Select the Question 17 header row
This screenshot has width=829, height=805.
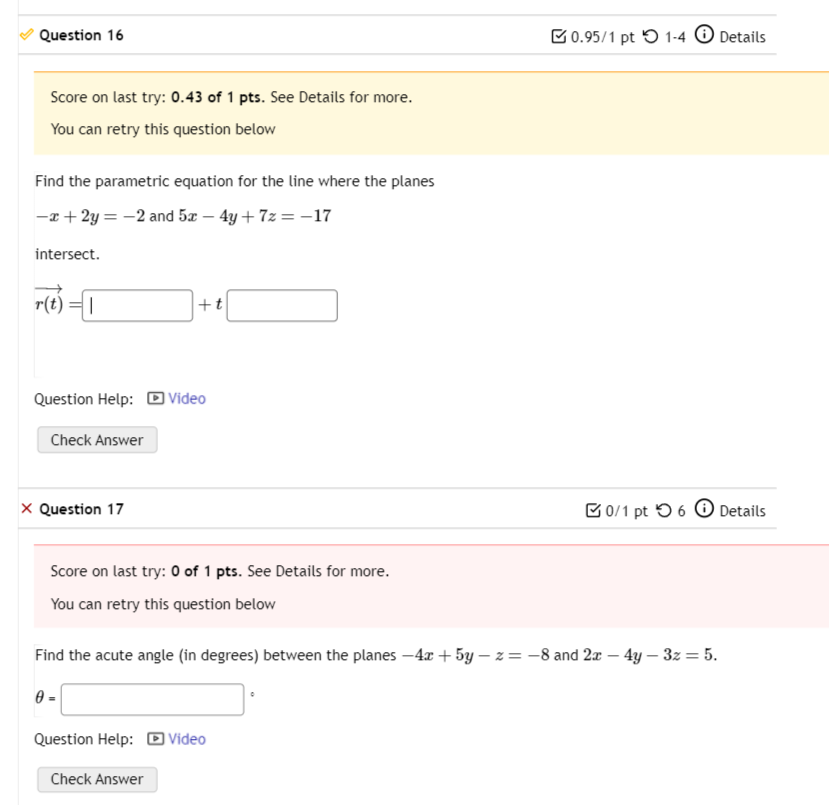coord(80,509)
